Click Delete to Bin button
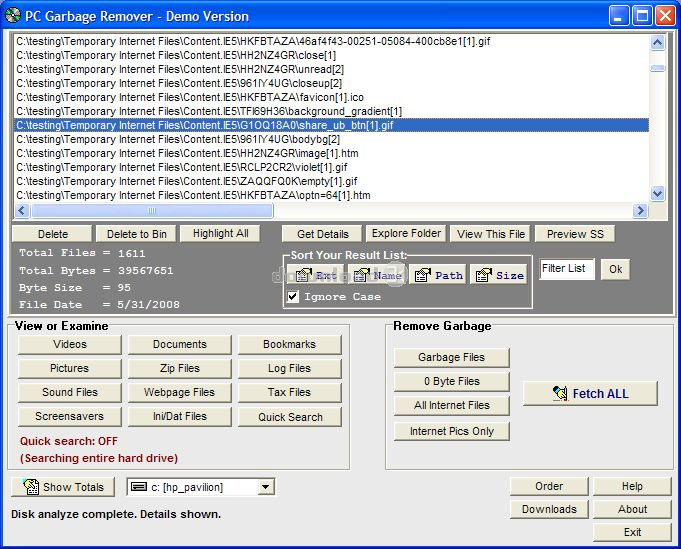 (x=136, y=234)
